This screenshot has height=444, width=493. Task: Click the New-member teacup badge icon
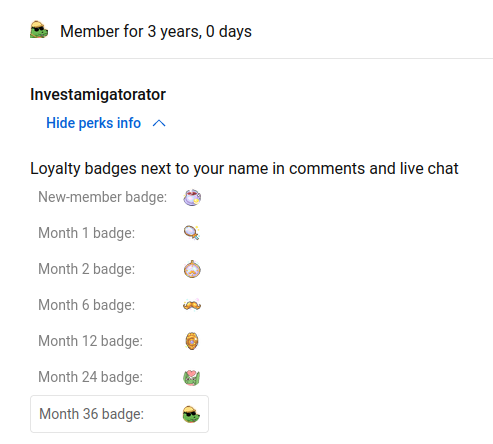[x=192, y=197]
